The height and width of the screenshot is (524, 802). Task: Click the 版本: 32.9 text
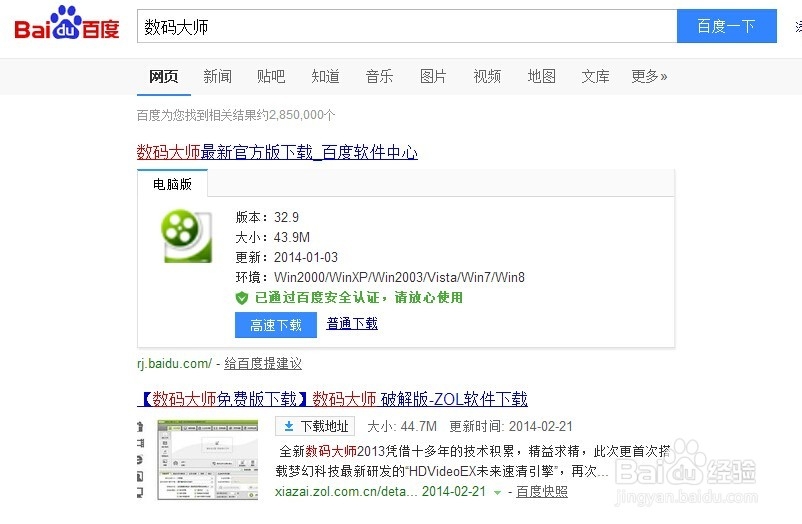tap(267, 217)
